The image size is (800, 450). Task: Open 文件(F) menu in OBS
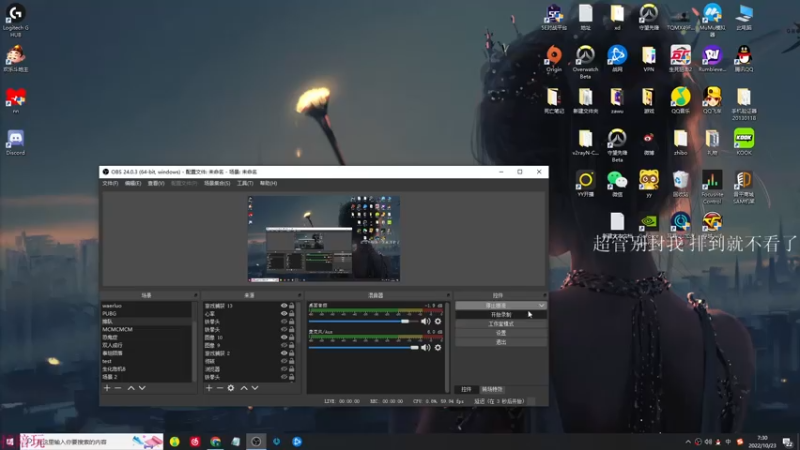(x=110, y=183)
